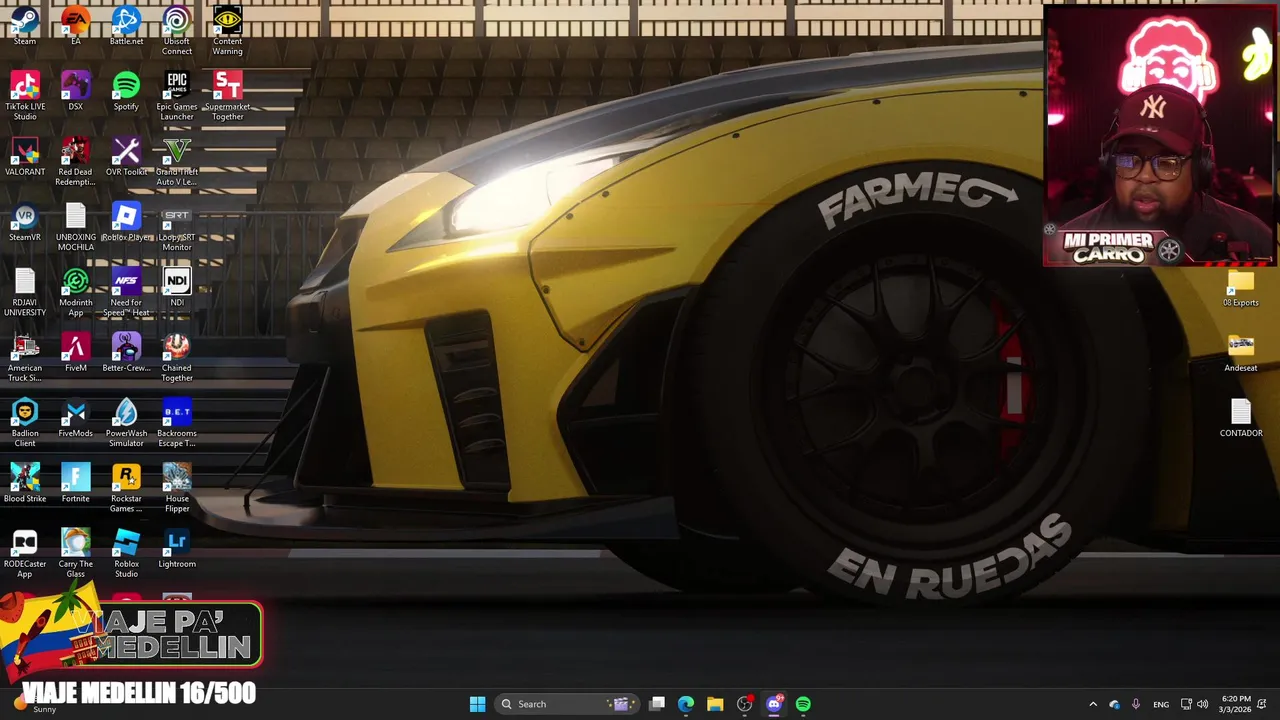Open Badlion Client shortcut
The image size is (1280, 720).
[25, 422]
